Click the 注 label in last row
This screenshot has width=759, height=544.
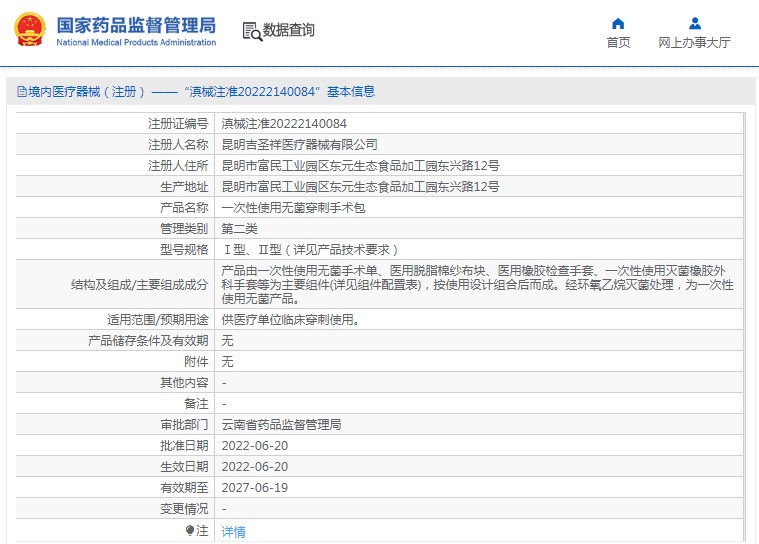(202, 531)
